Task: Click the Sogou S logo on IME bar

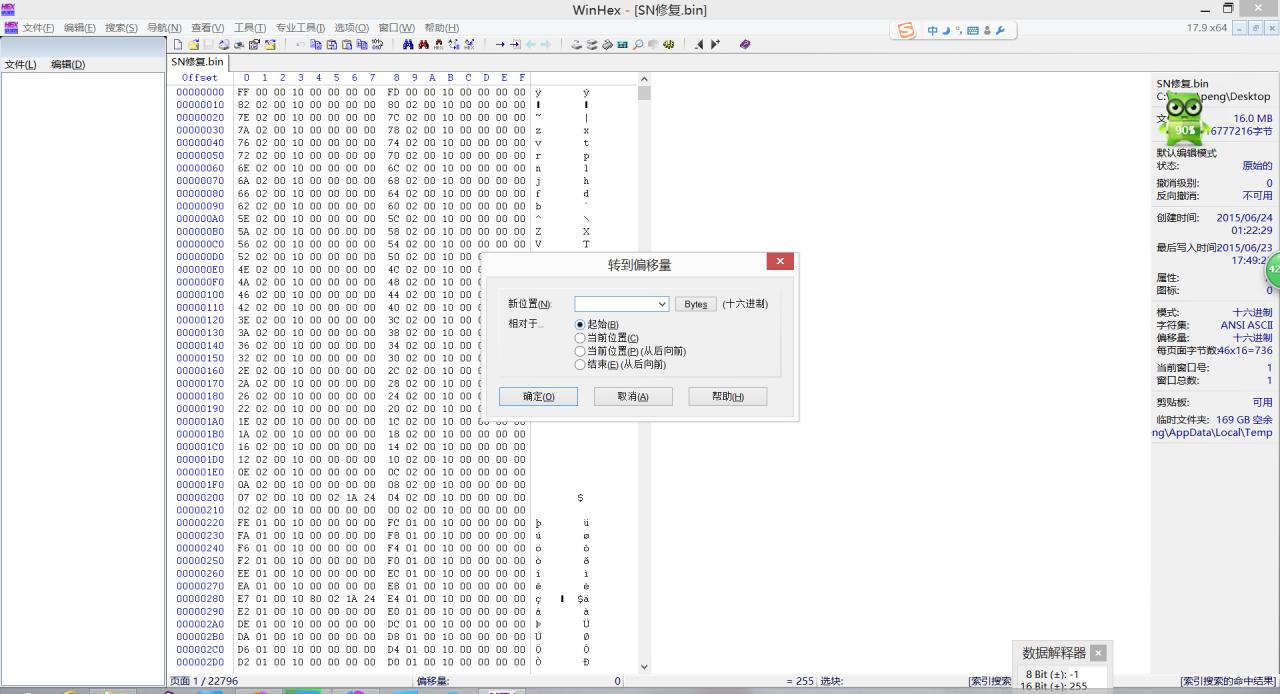Action: point(906,30)
